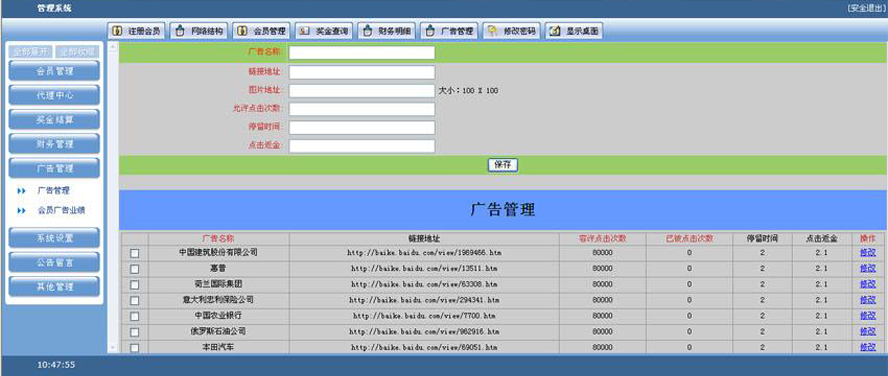The image size is (888, 376).
Task: Click 修改 for 本田汽车 row
Action: (867, 347)
